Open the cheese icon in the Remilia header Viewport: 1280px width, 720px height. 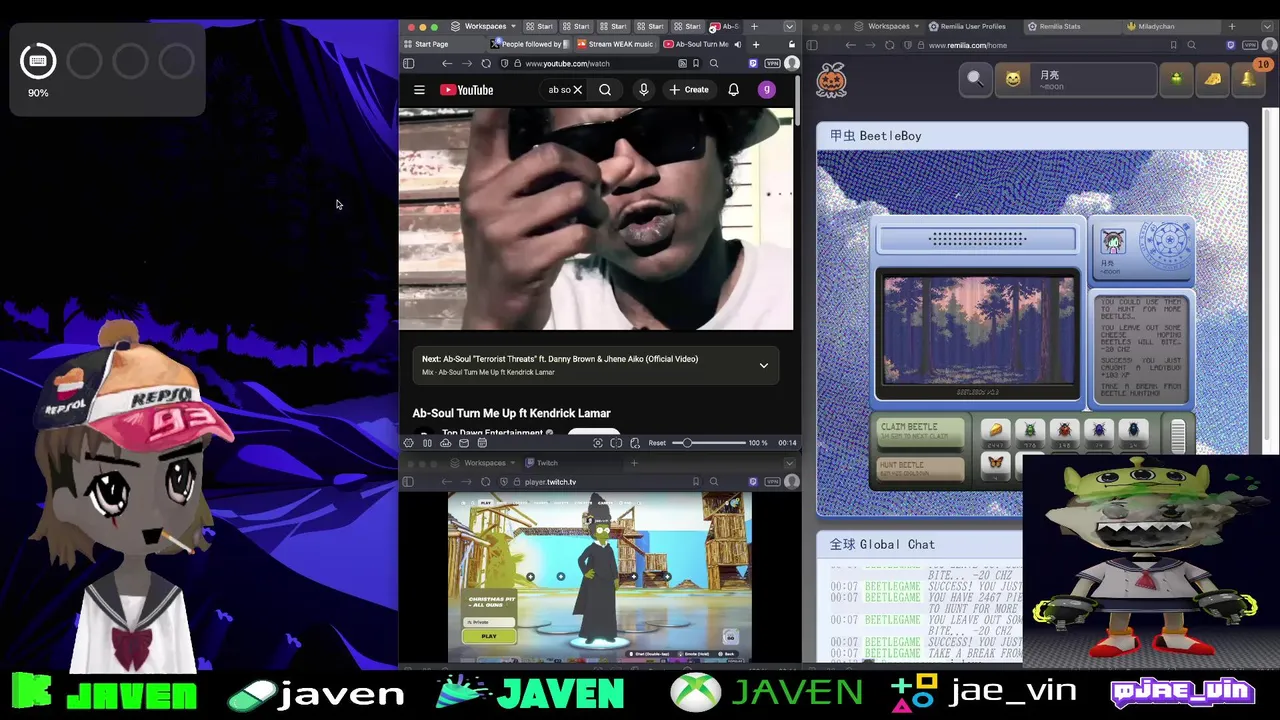(1213, 79)
